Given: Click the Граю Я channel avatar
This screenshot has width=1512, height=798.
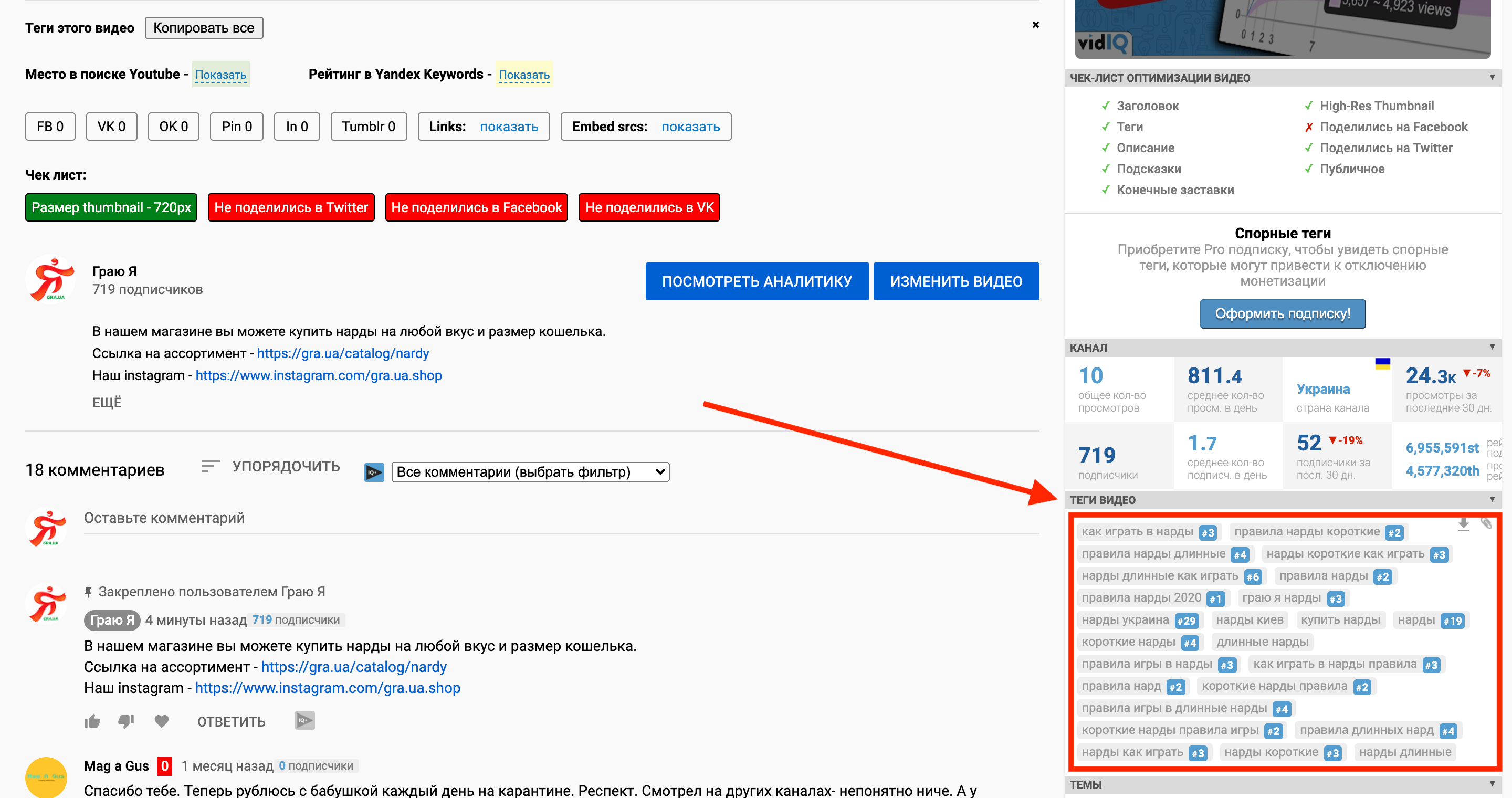Looking at the screenshot, I should point(51,280).
